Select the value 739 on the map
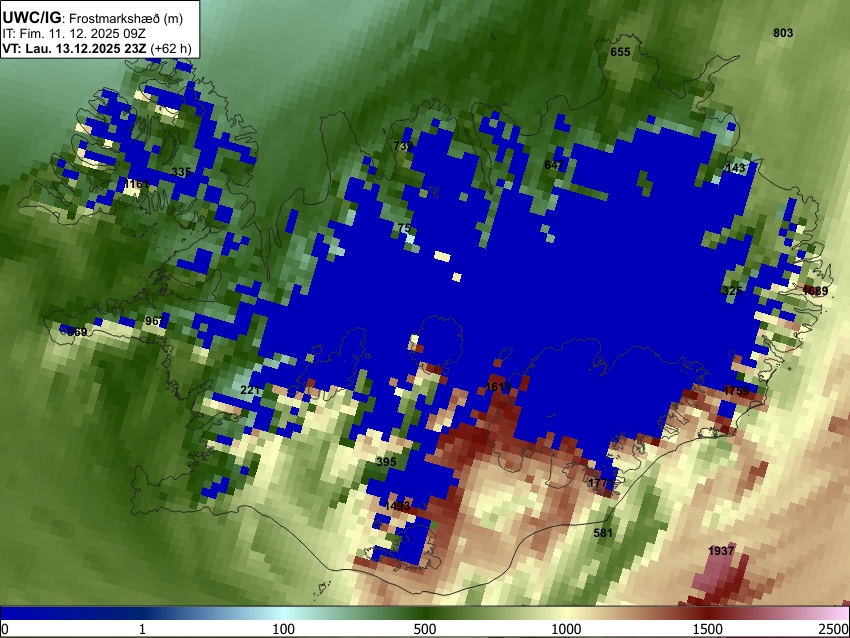The image size is (850, 638). point(403,145)
